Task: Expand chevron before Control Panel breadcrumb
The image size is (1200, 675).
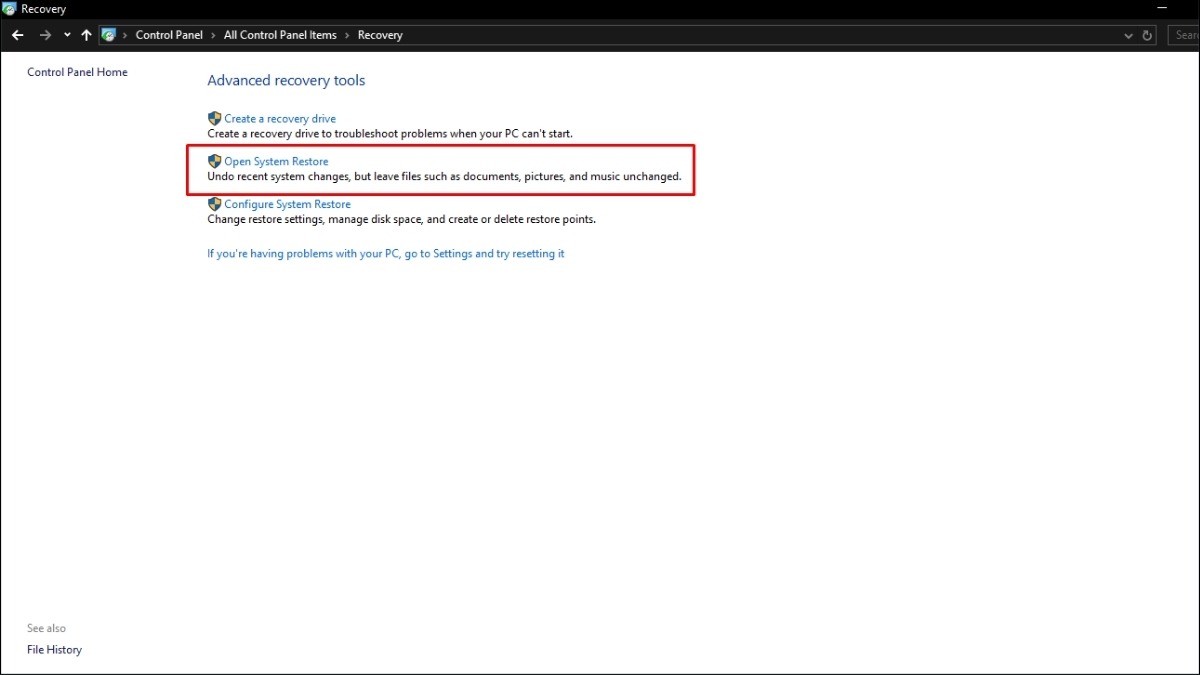Action: (x=125, y=35)
